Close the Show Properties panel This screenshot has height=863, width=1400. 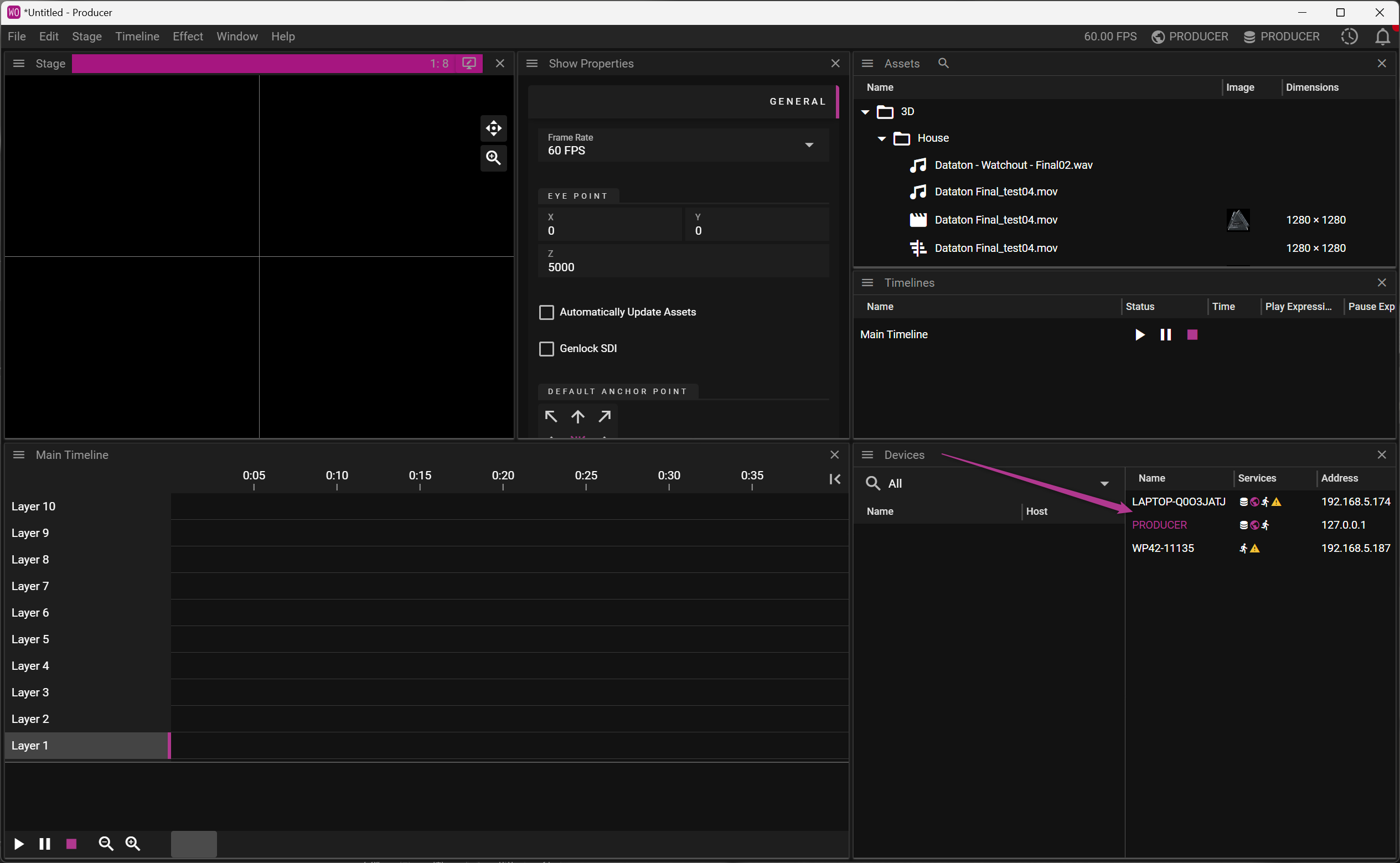coord(835,63)
